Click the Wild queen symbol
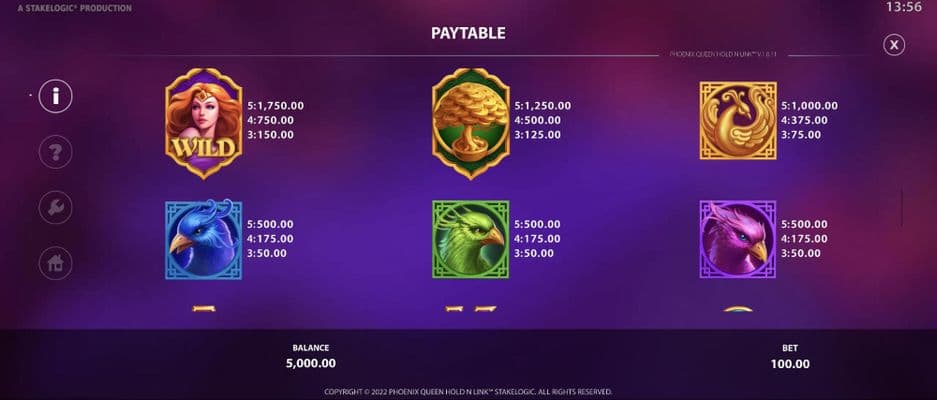Viewport: 937px width, 400px height. 204,123
